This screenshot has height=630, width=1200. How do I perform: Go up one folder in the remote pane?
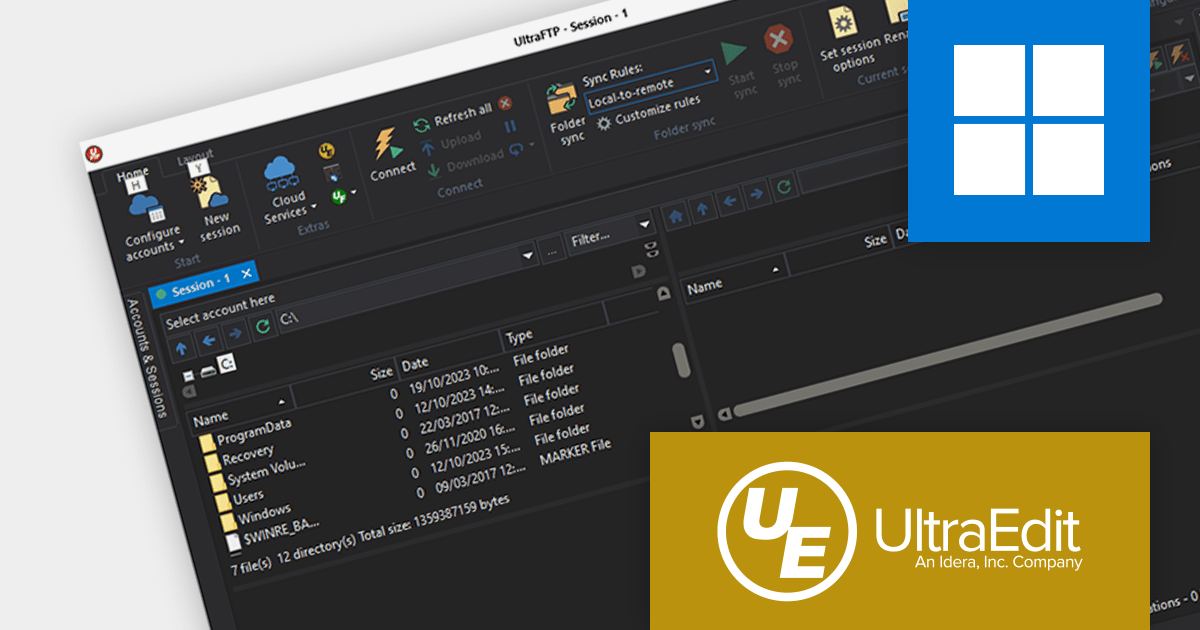pyautogui.click(x=703, y=207)
